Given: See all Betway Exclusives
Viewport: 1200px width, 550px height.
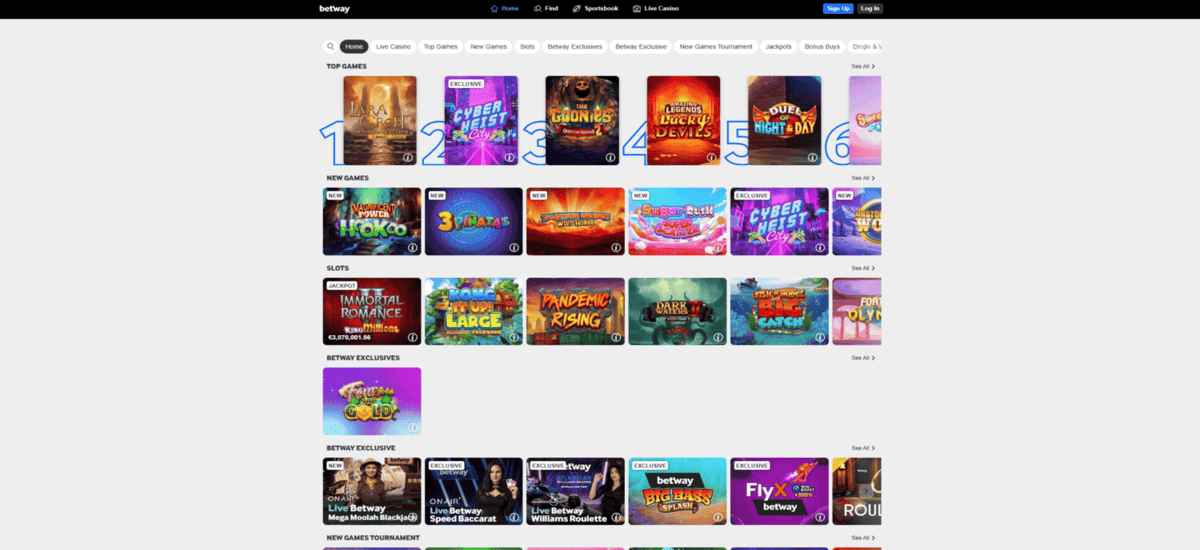Looking at the screenshot, I should coord(863,358).
